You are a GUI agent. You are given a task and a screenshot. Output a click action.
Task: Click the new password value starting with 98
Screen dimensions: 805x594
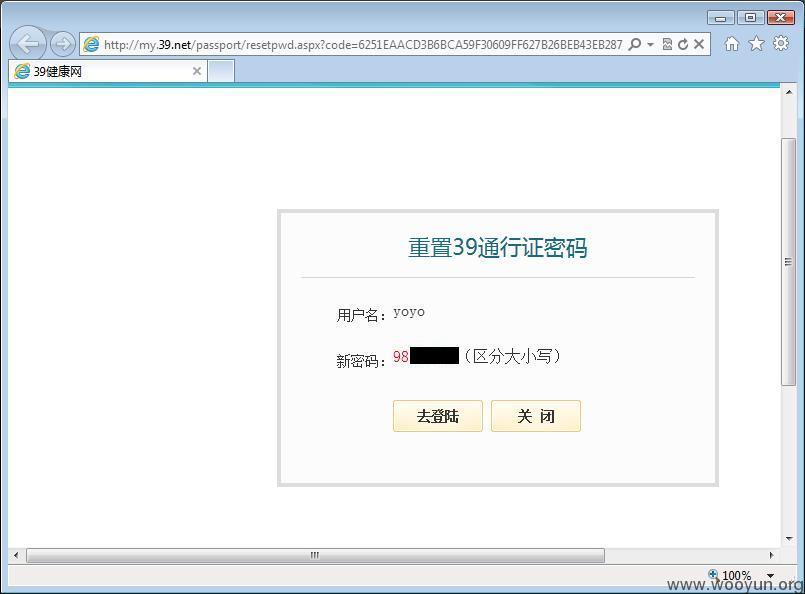[426, 356]
